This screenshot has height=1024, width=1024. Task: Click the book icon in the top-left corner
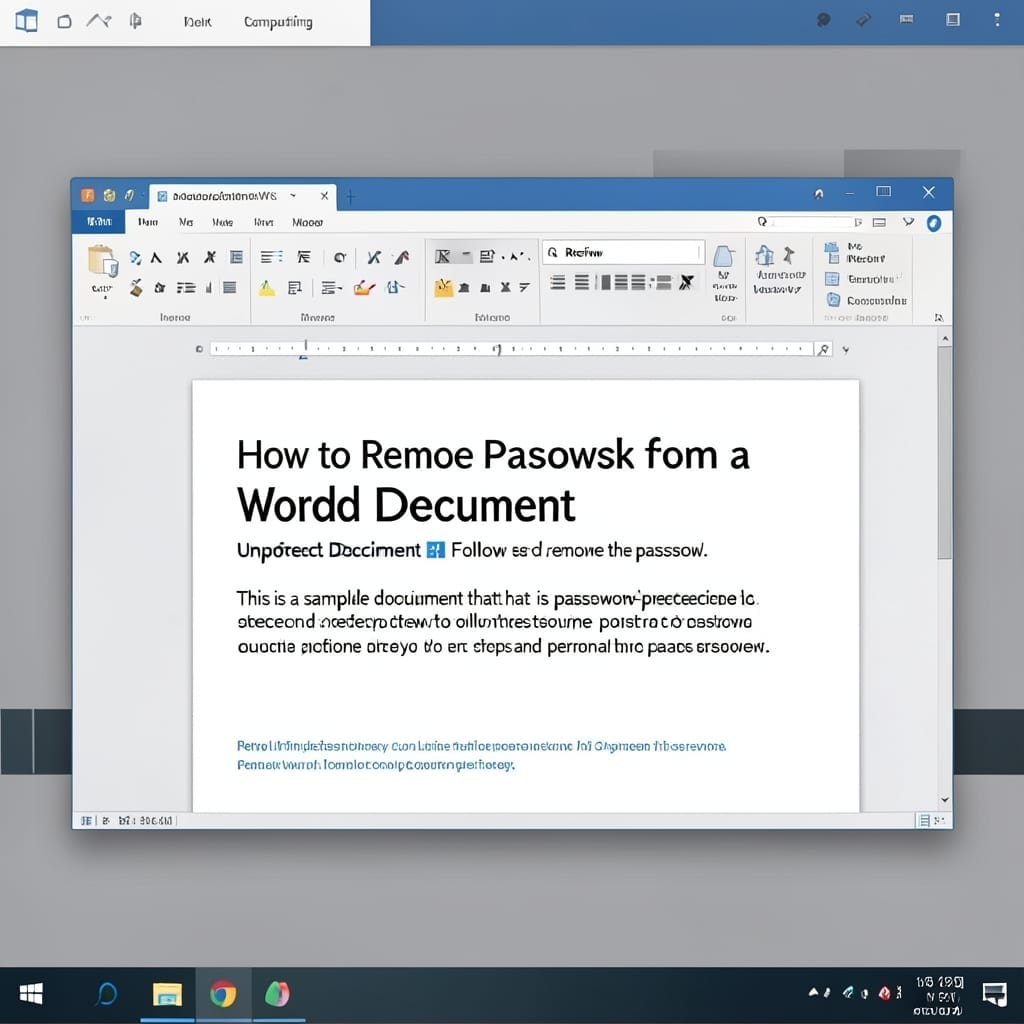(x=27, y=21)
